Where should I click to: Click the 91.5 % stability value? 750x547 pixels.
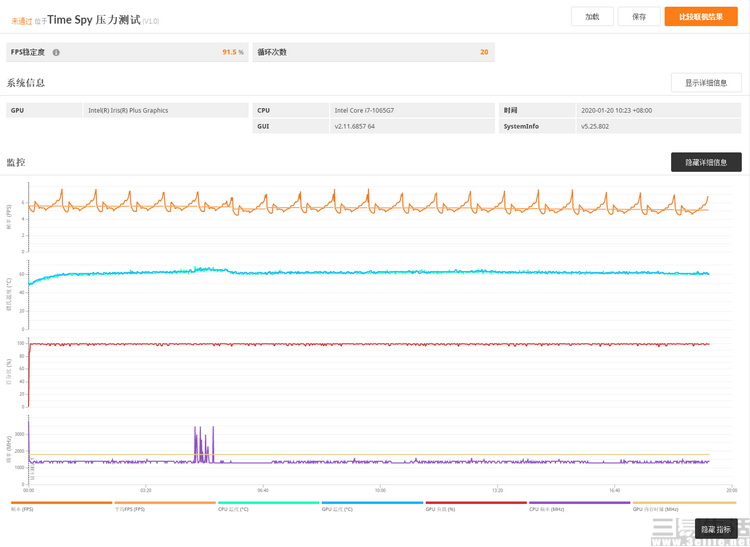(233, 52)
